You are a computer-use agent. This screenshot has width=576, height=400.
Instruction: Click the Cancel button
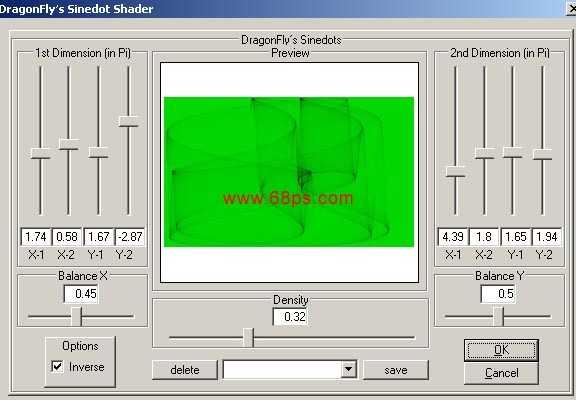[x=501, y=373]
